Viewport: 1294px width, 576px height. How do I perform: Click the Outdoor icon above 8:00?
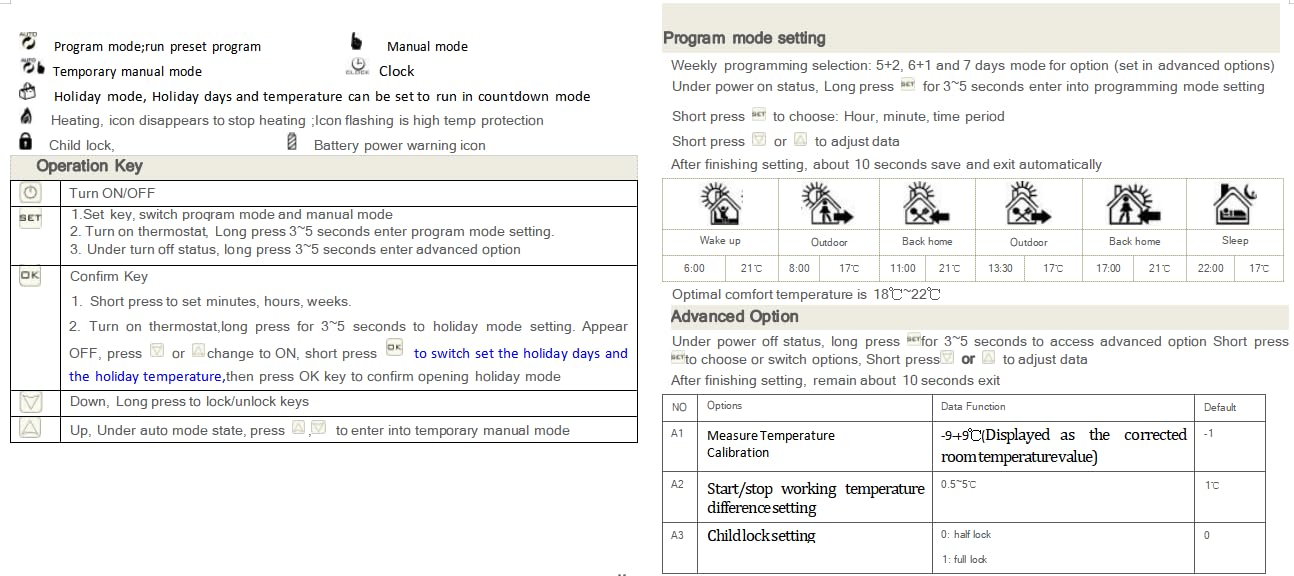click(x=827, y=205)
